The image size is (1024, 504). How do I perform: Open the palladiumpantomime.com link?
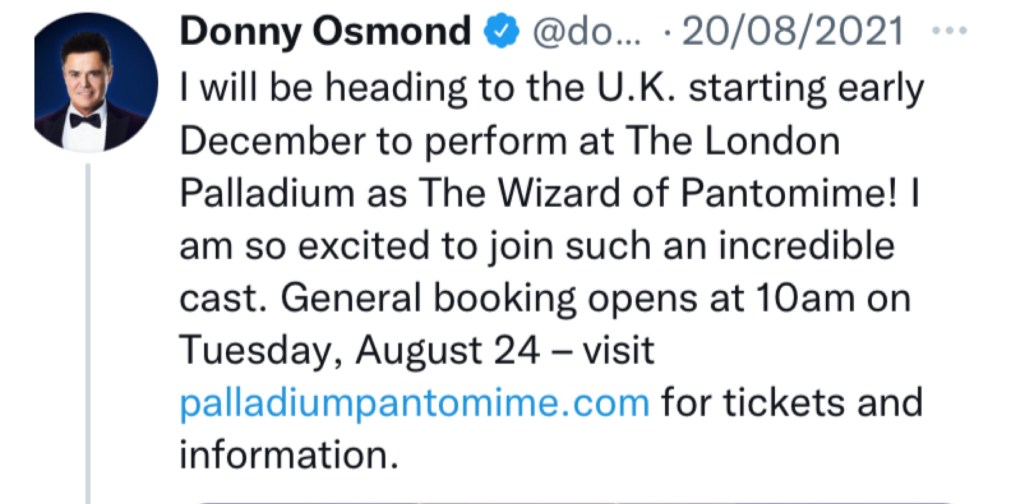pyautogui.click(x=415, y=404)
